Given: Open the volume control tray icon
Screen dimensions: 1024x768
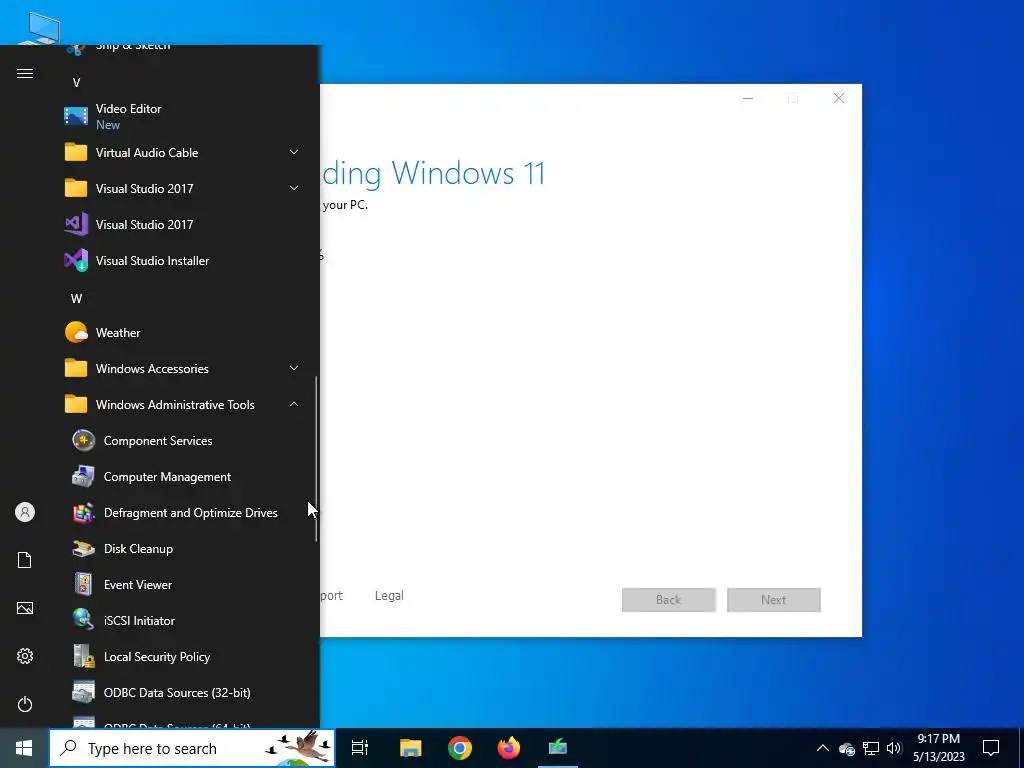Looking at the screenshot, I should 894,748.
